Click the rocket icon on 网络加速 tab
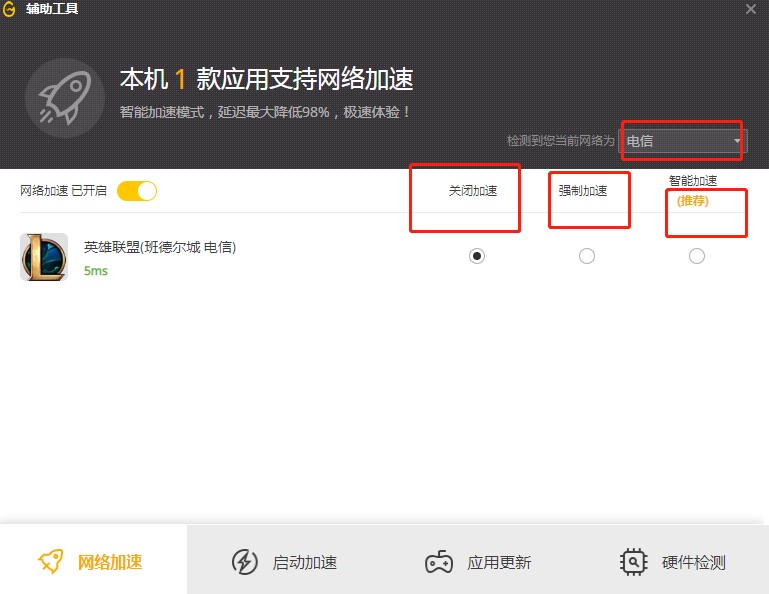The height and width of the screenshot is (594, 769). click(51, 561)
